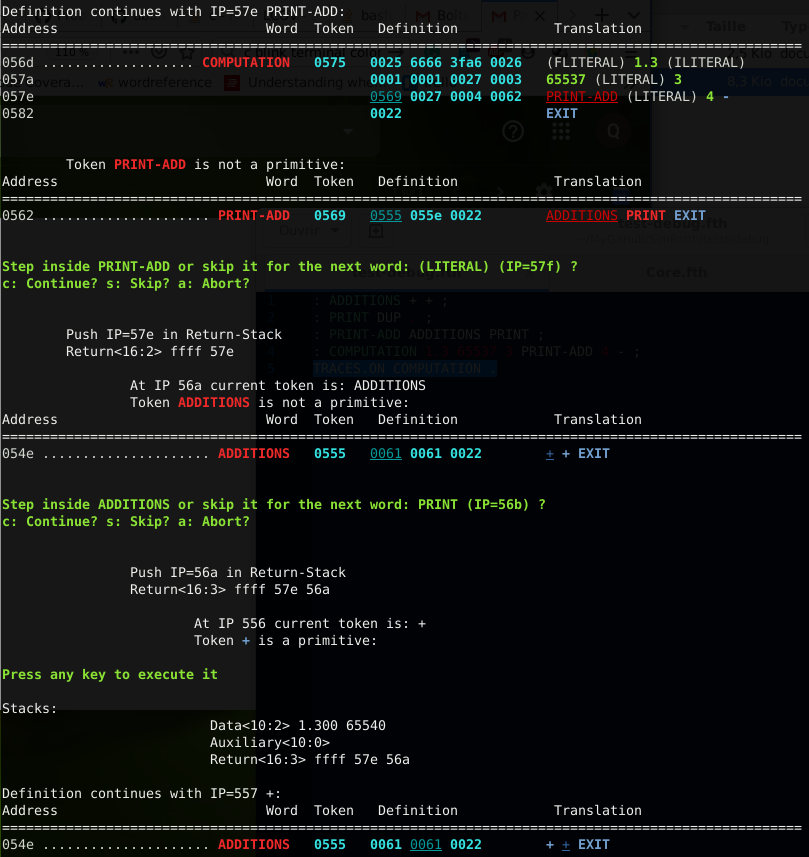Click the forward navigation chevron icon
Viewport: 809px width, 857px height.
click(571, 14)
